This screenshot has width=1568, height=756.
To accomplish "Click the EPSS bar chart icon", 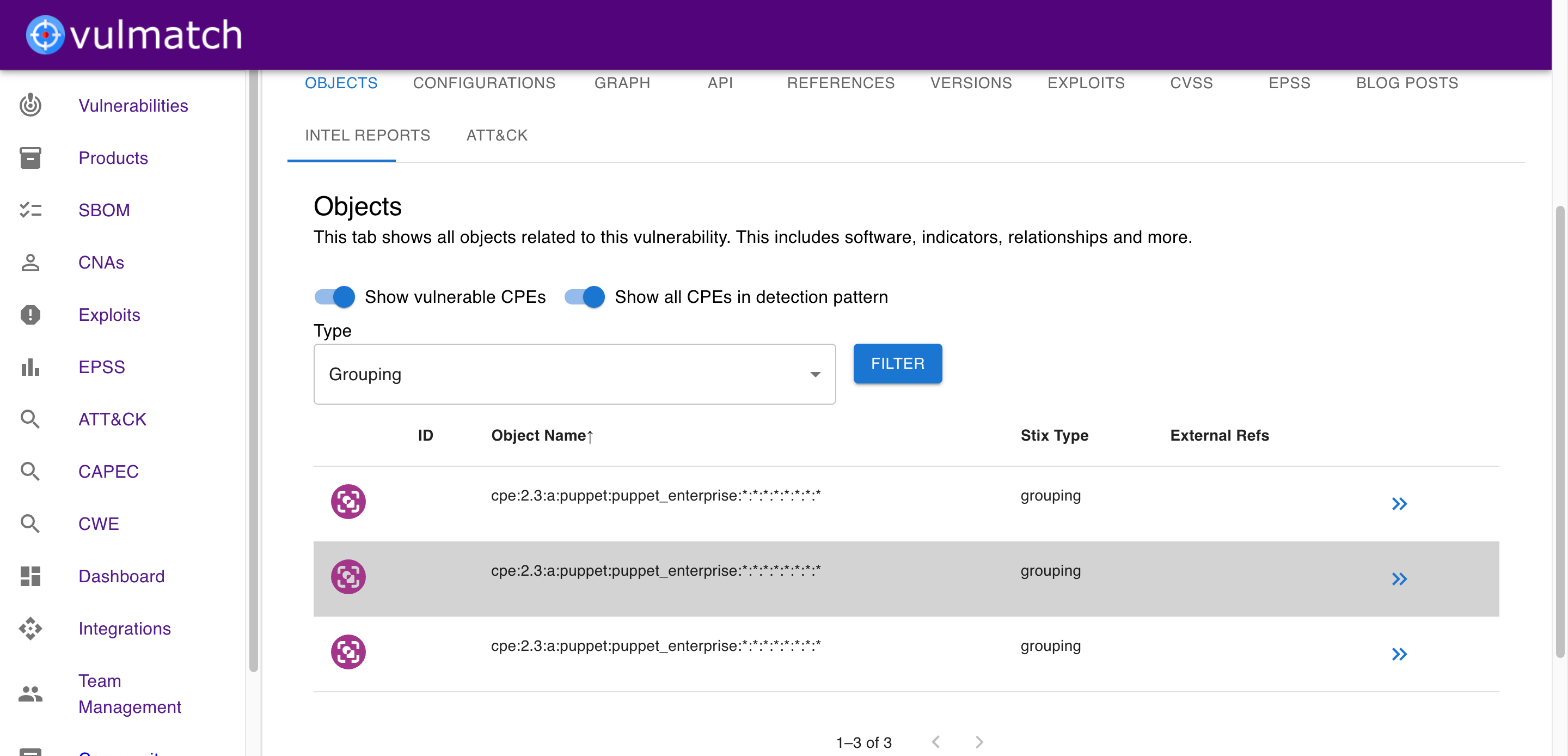I will click(30, 367).
